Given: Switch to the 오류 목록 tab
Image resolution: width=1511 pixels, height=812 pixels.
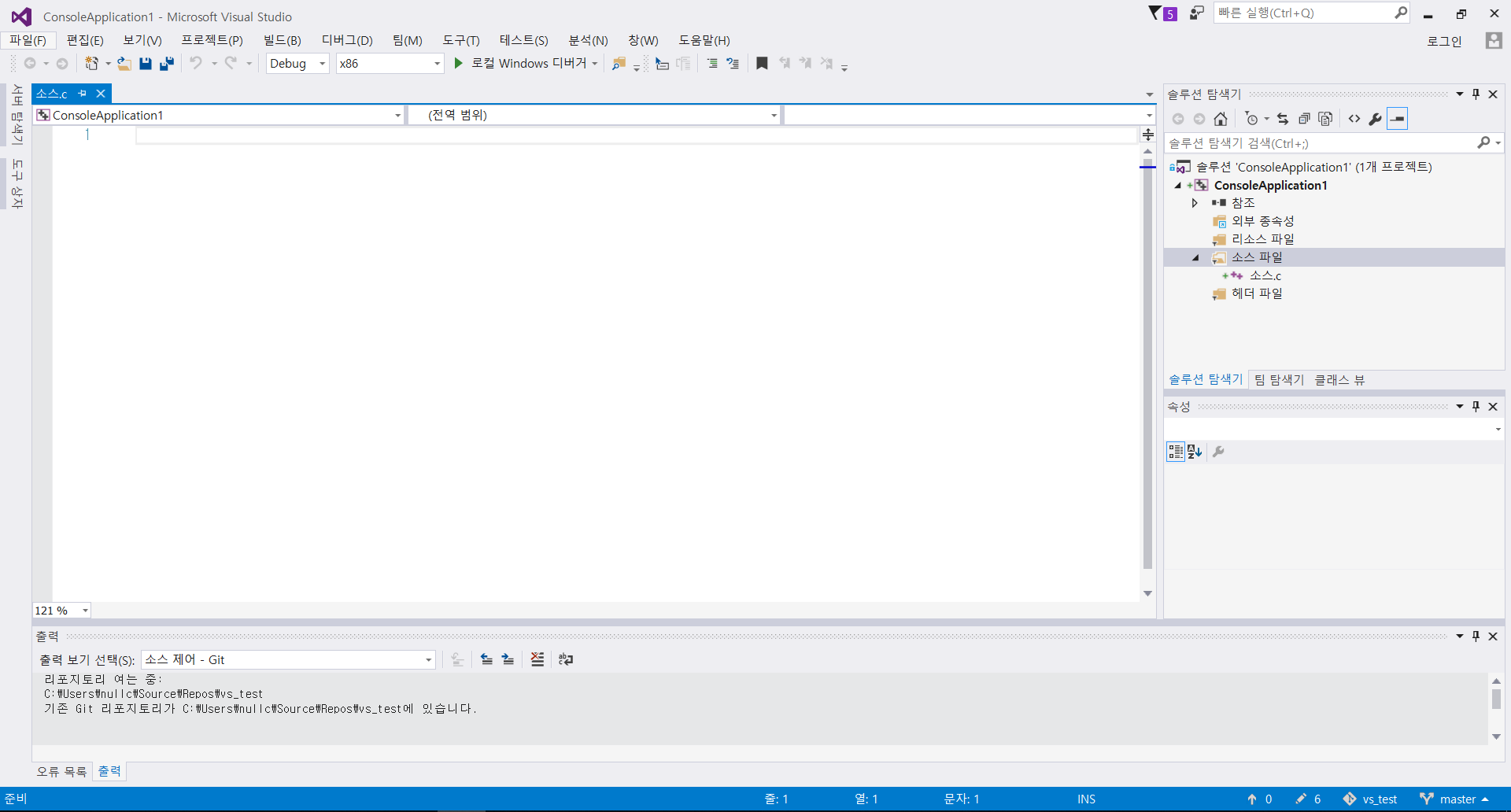Looking at the screenshot, I should 61,772.
